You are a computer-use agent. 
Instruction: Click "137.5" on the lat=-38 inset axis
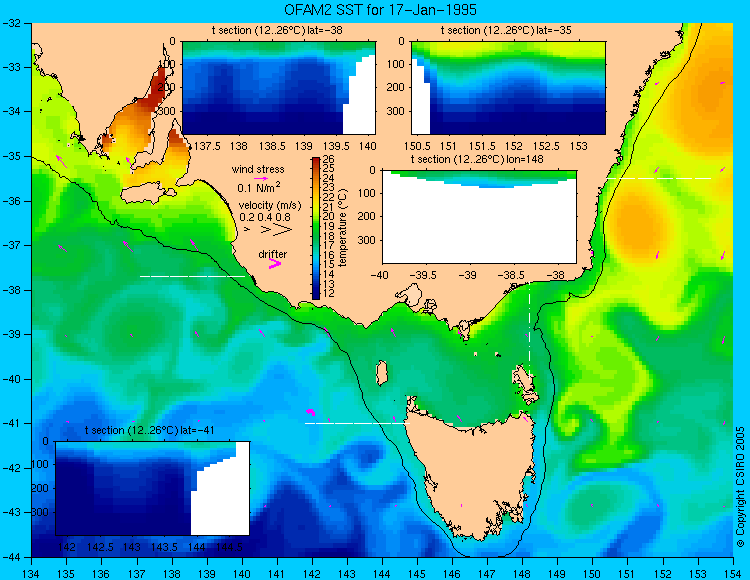coord(207,146)
